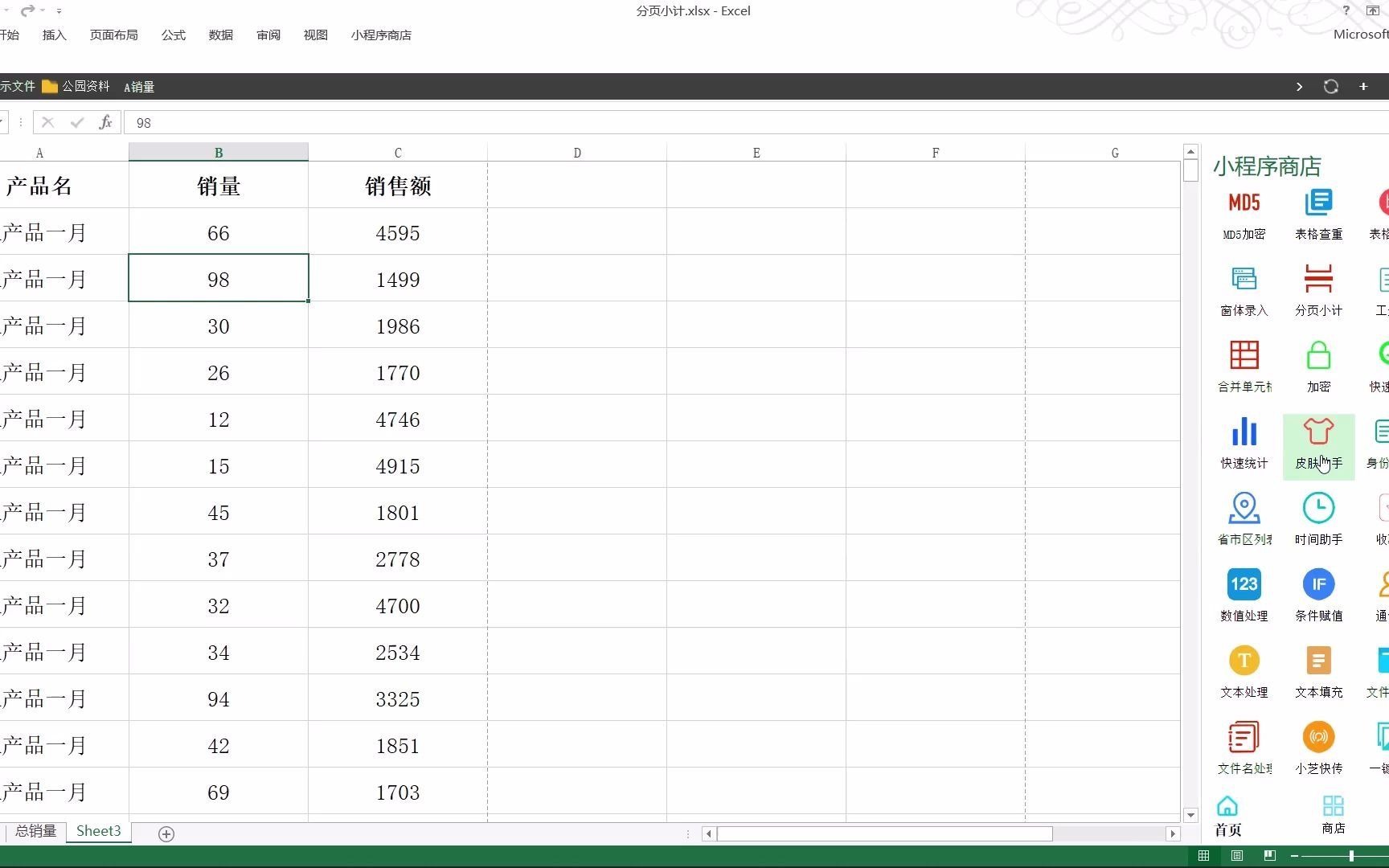Launch the 表格查重 tool

1318,215
